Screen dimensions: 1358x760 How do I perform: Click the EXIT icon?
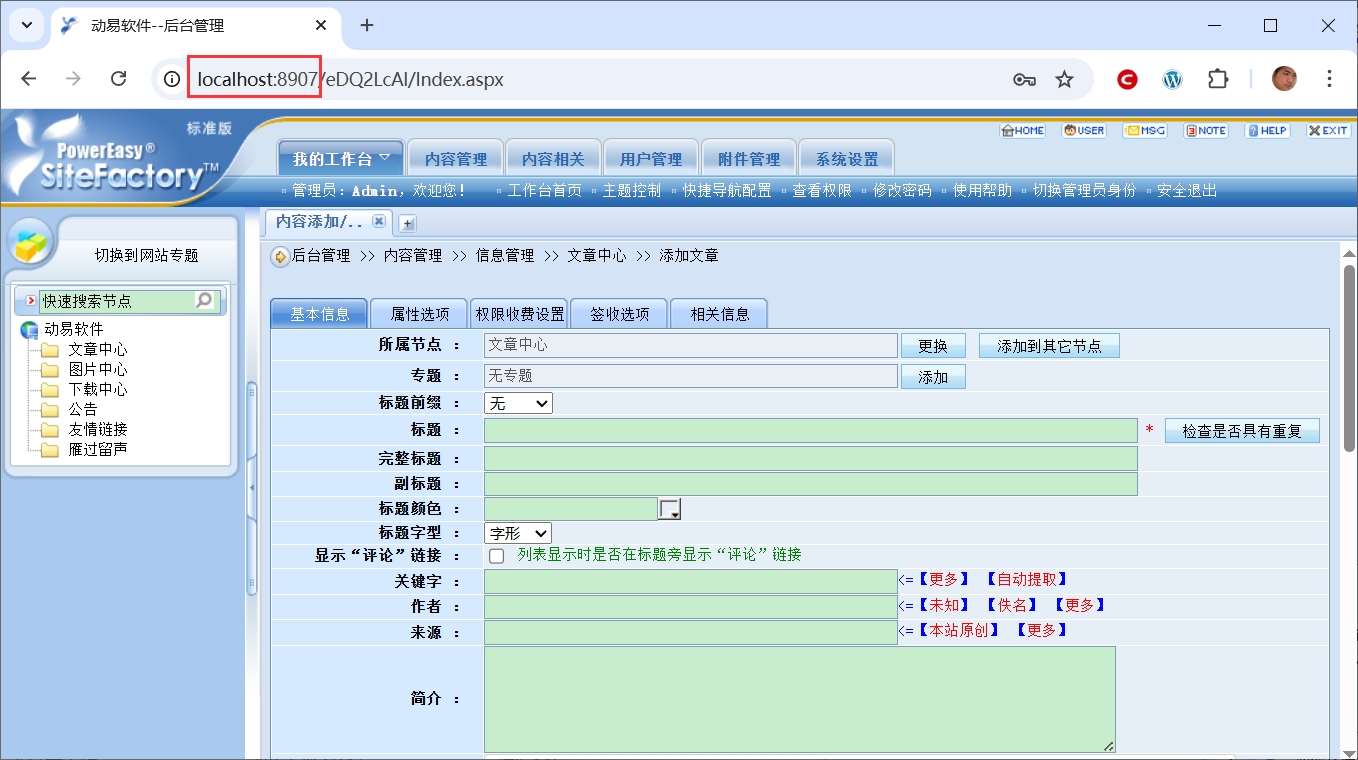[x=1328, y=131]
